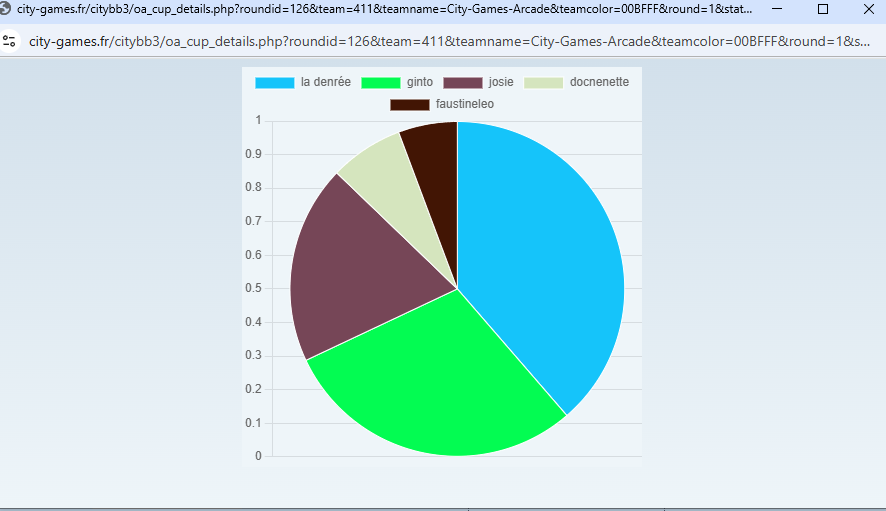Toggle ginto legend label text

pos(420,82)
